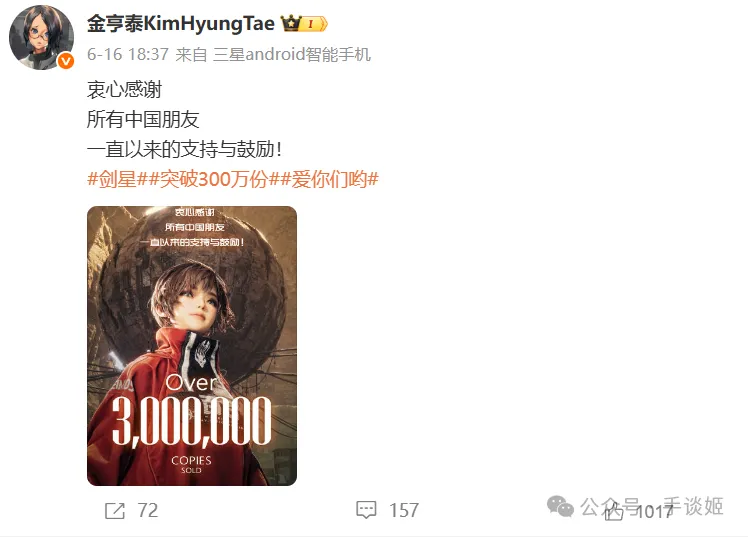Open the 金亨泰KimHyungTae username link

click(181, 23)
